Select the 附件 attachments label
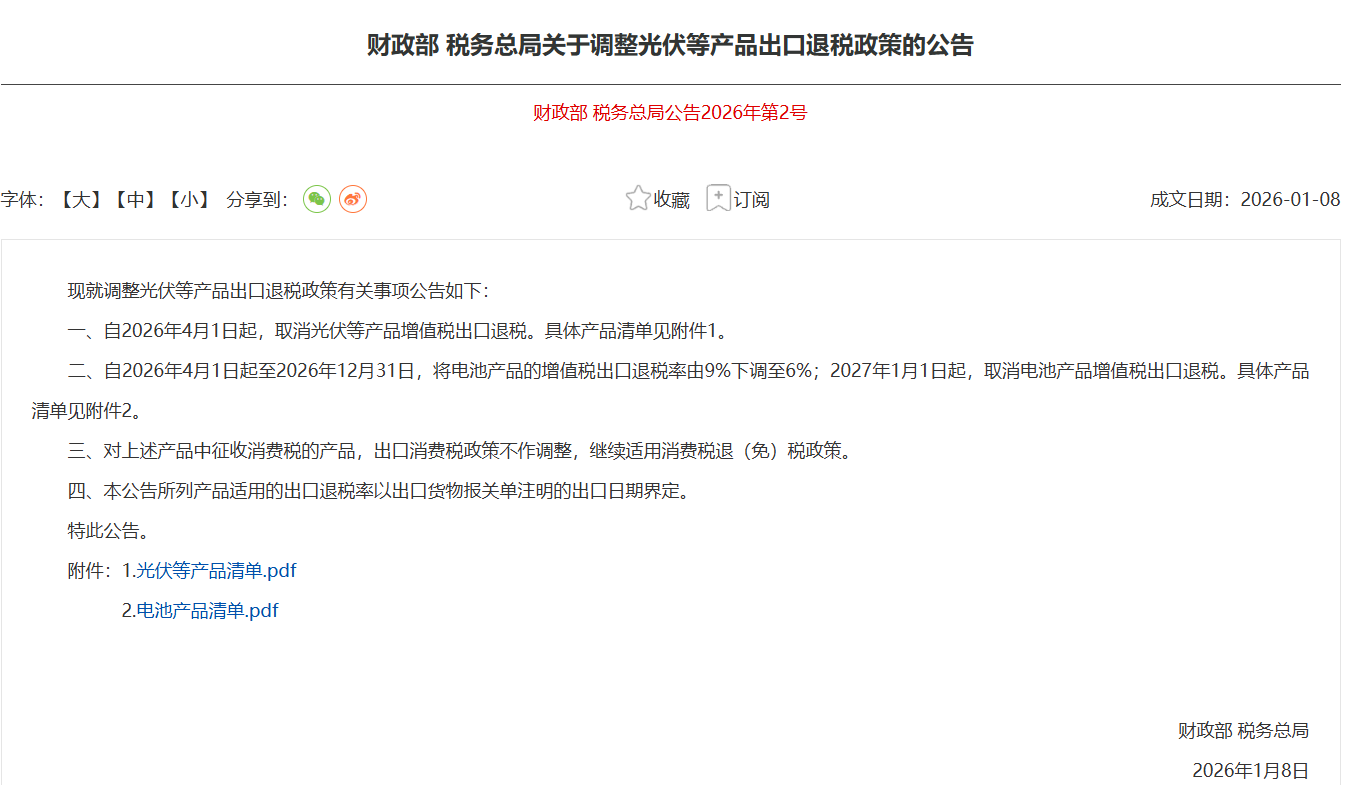 click(x=86, y=571)
